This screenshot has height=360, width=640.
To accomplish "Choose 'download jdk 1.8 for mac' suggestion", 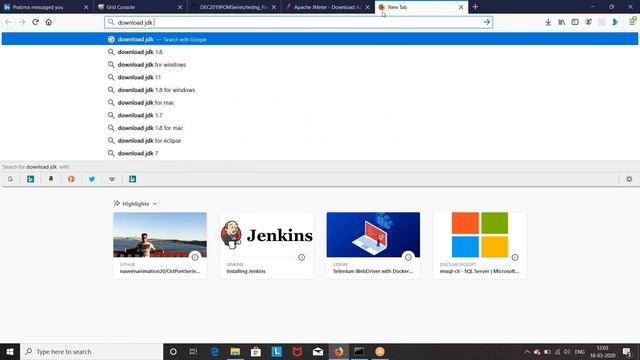I will coord(320,128).
